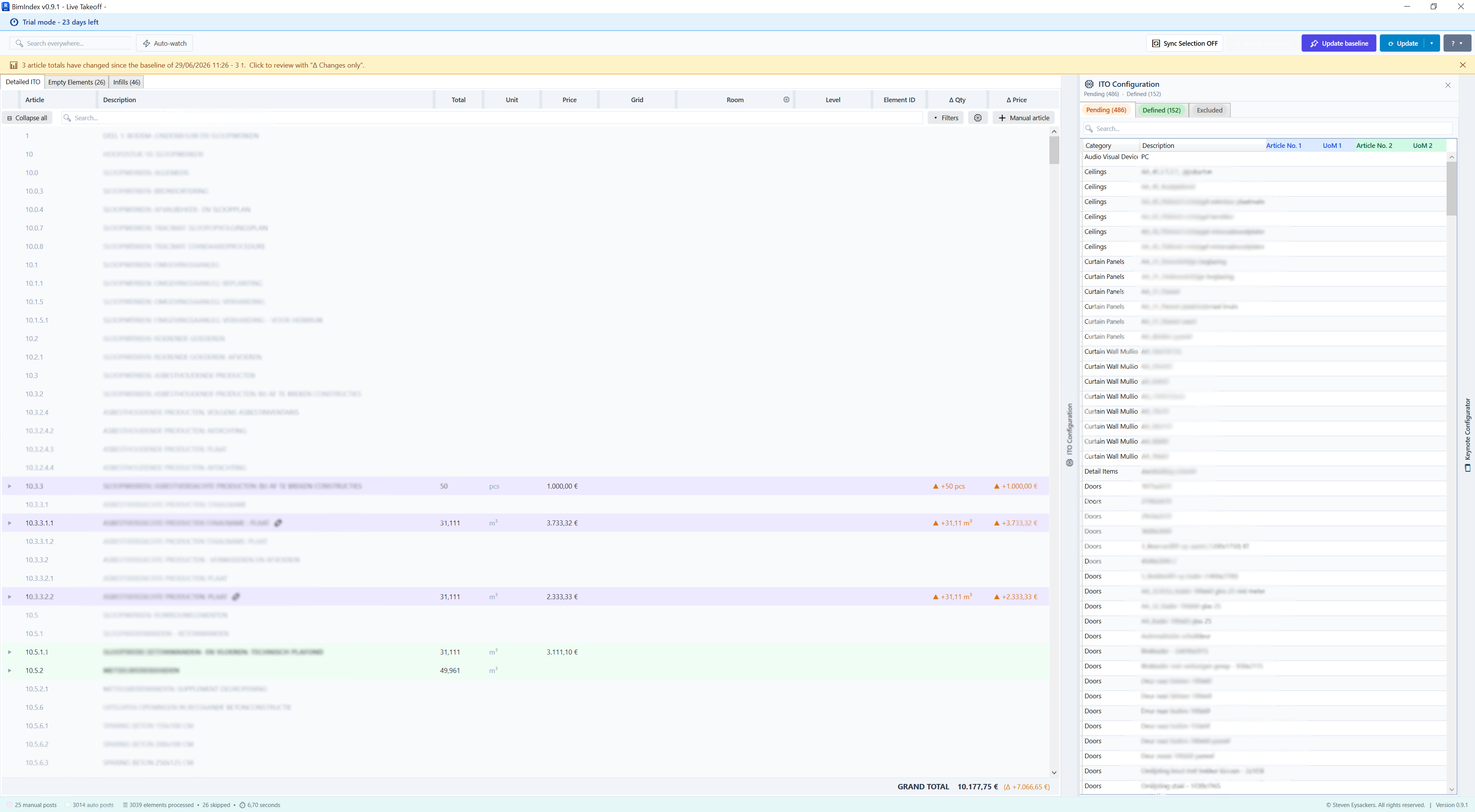Dismiss the yellow changes banner
The width and height of the screenshot is (1475, 812).
(x=1462, y=65)
